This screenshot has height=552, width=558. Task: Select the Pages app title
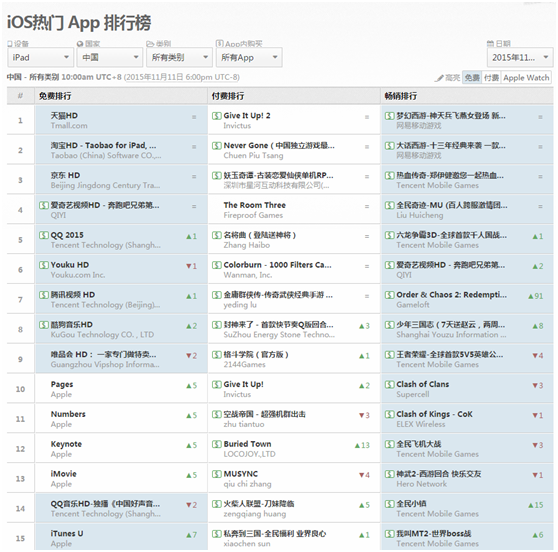pos(62,385)
